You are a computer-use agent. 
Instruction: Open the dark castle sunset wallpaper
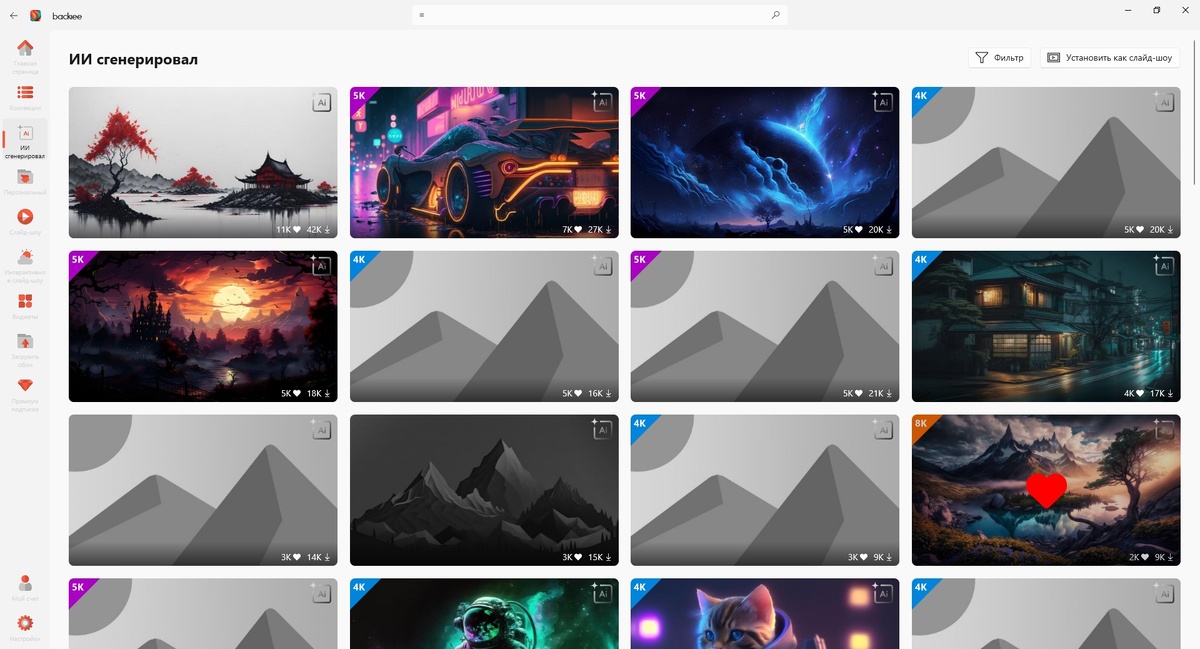[x=203, y=326]
